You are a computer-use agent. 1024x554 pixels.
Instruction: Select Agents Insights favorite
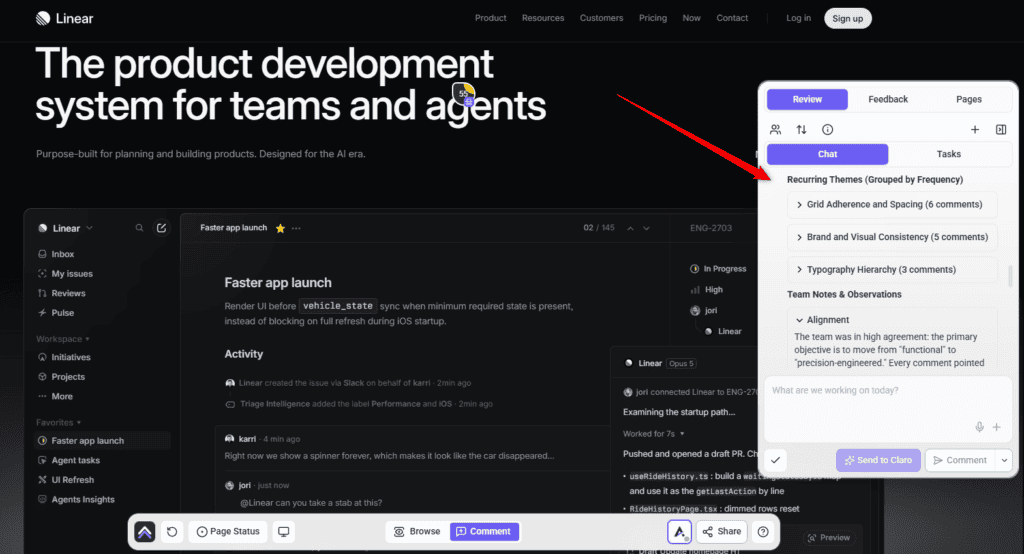pos(76,500)
